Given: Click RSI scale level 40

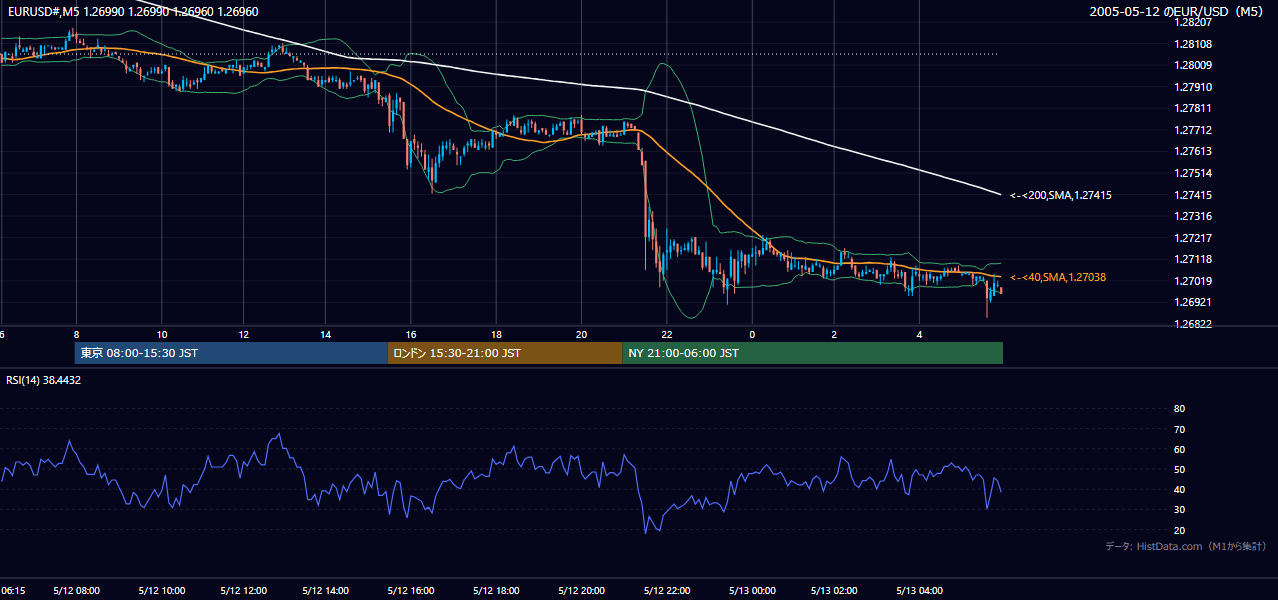Looking at the screenshot, I should click(x=1179, y=489).
